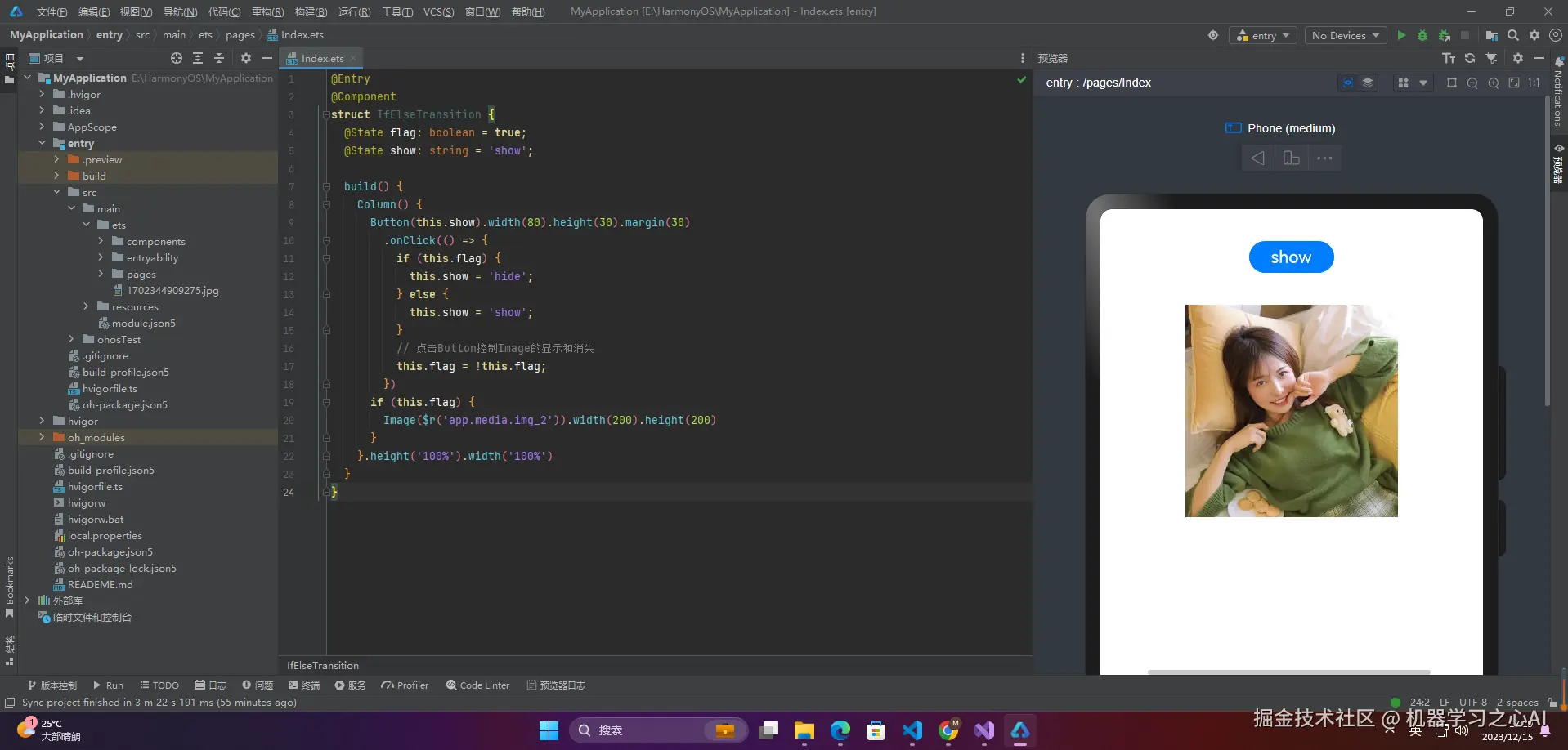Reset preview to 1:1 scale
This screenshot has height=750, width=1568.
point(1534,83)
